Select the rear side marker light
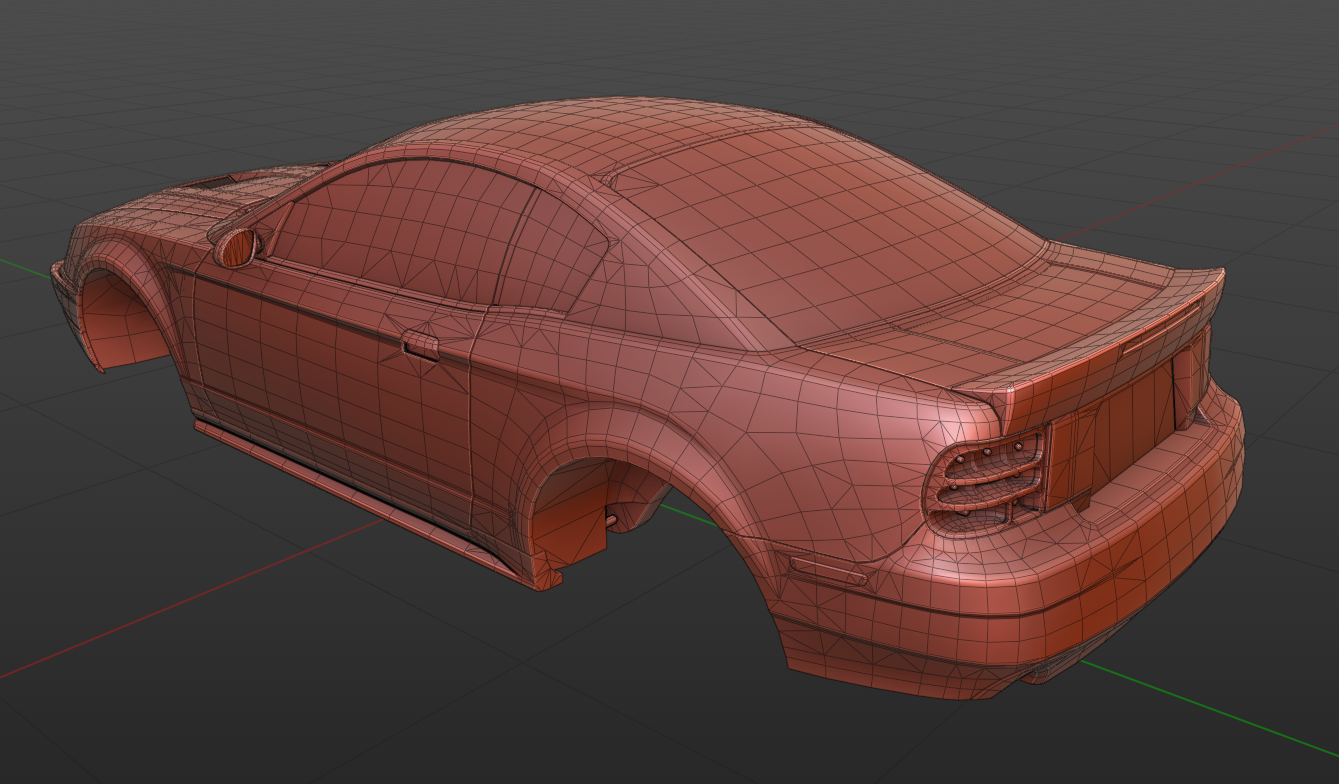 828,570
